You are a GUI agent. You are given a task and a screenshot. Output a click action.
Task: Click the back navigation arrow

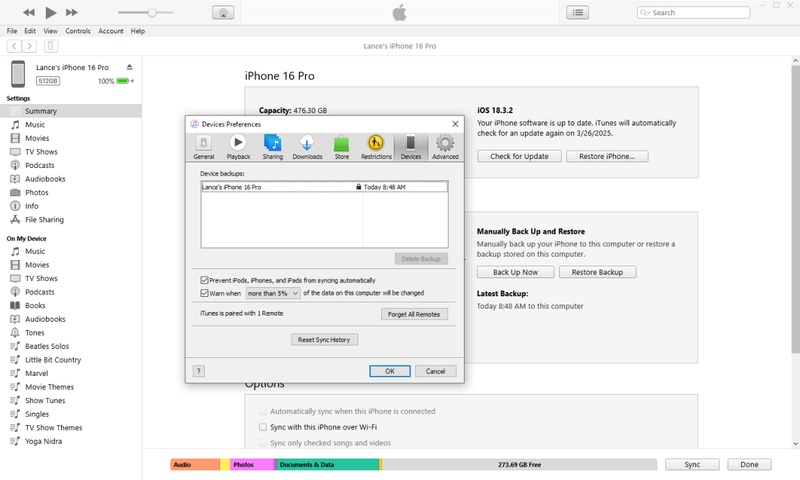tap(14, 46)
